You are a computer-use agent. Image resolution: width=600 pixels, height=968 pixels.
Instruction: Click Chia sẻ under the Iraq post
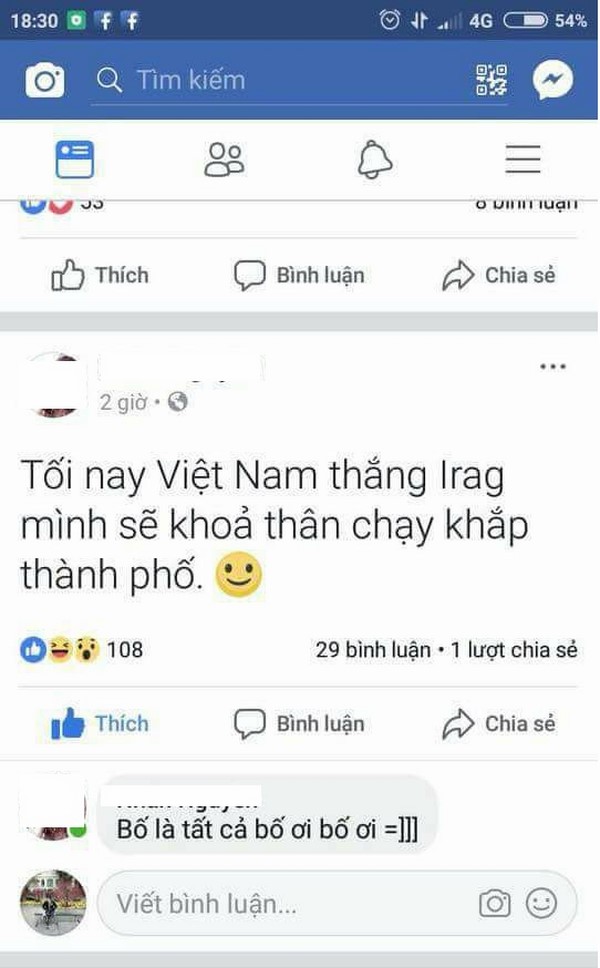tap(499, 724)
